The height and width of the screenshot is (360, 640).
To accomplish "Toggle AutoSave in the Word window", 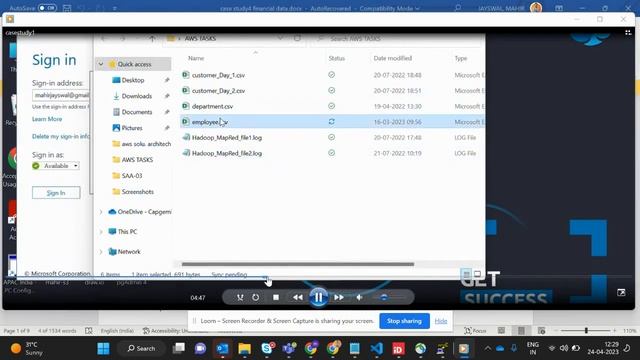I will [47, 8].
